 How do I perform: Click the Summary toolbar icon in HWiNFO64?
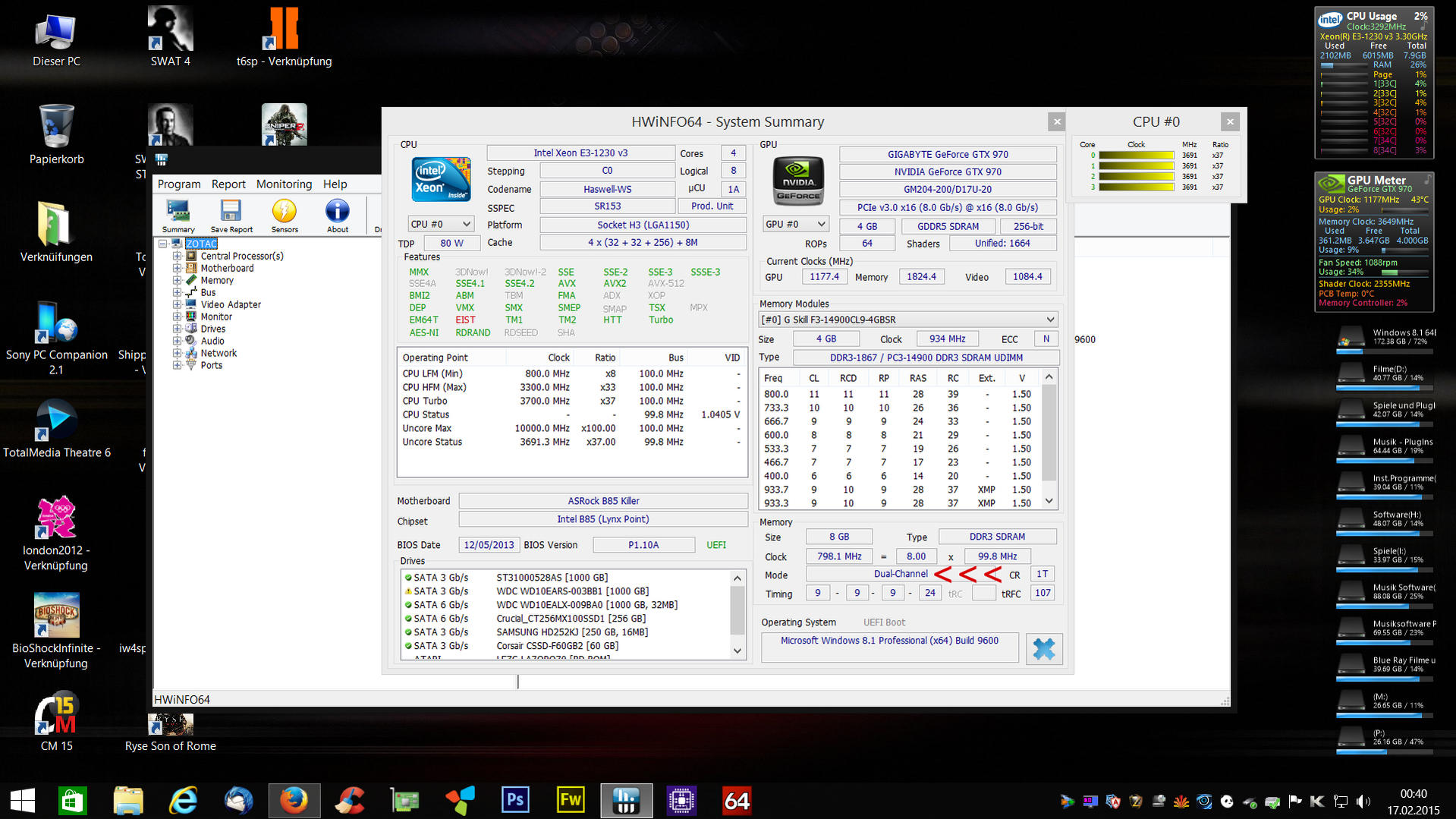pyautogui.click(x=178, y=216)
